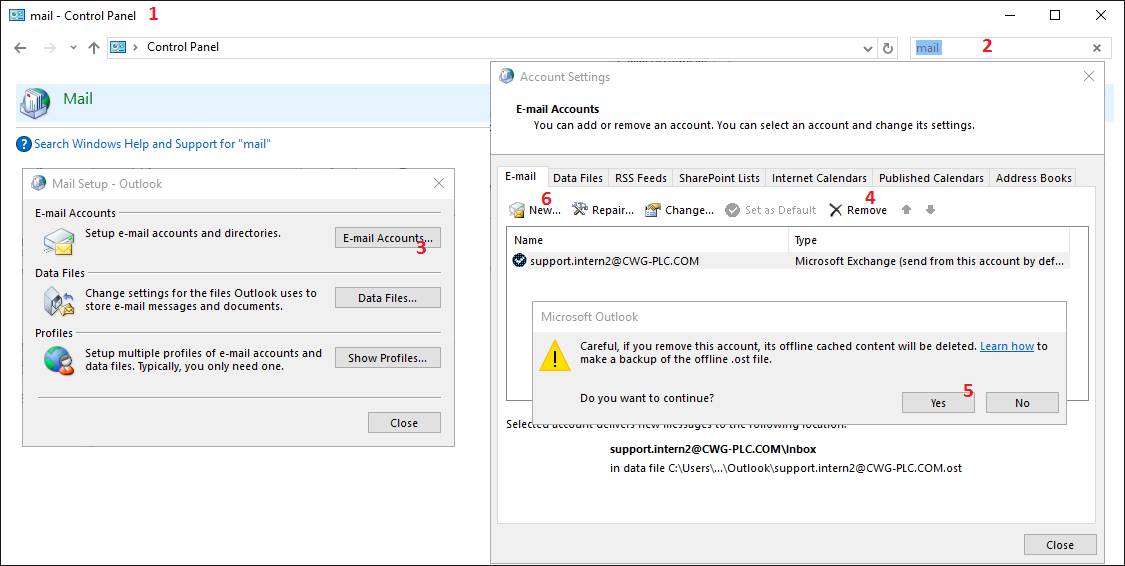Open address bar history dropdown
This screenshot has height=566, width=1125.
pyautogui.click(x=868, y=48)
